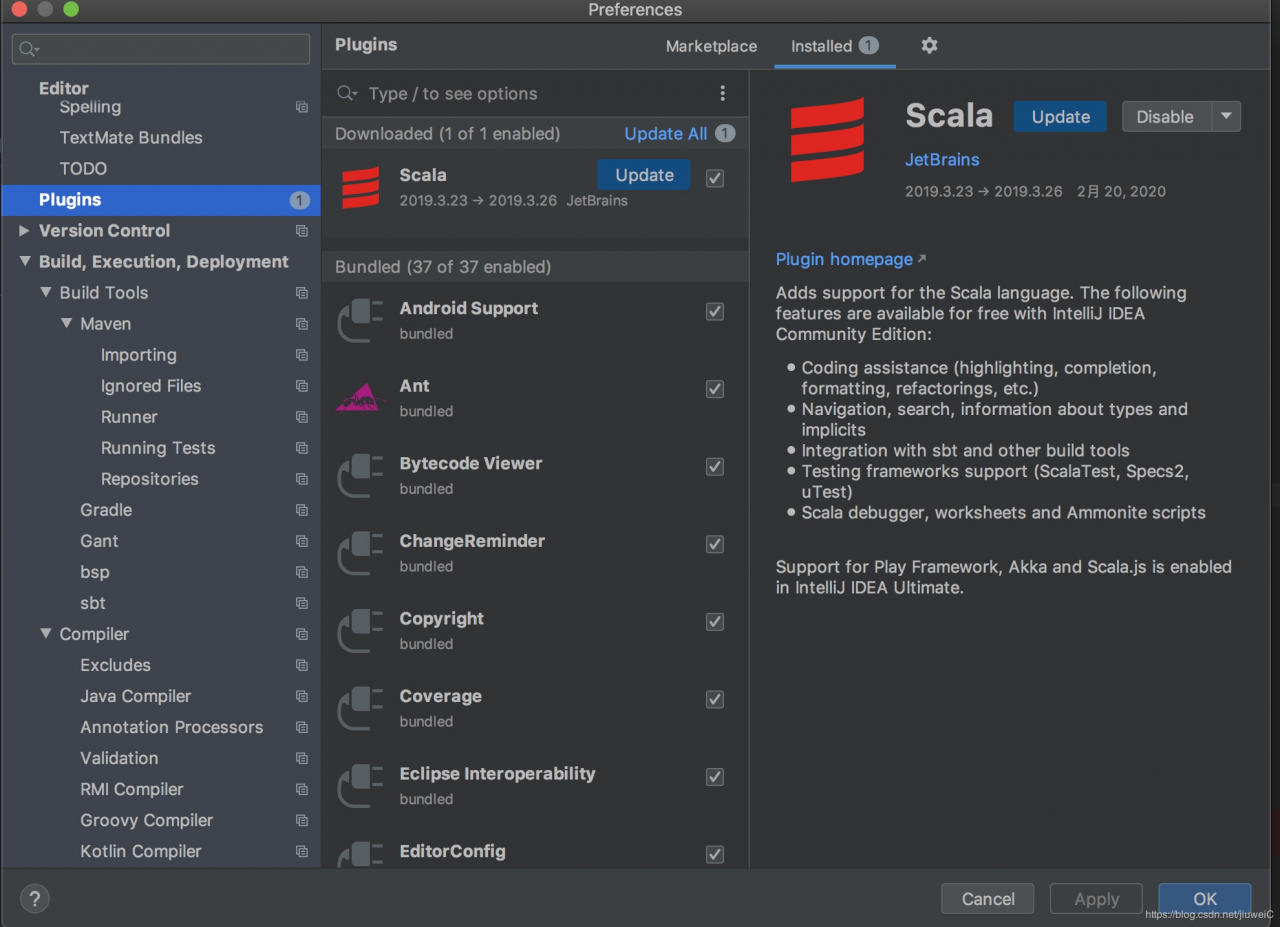Click the project-level icon beside Gradle
Screen dimensions: 1280x927
pos(302,510)
